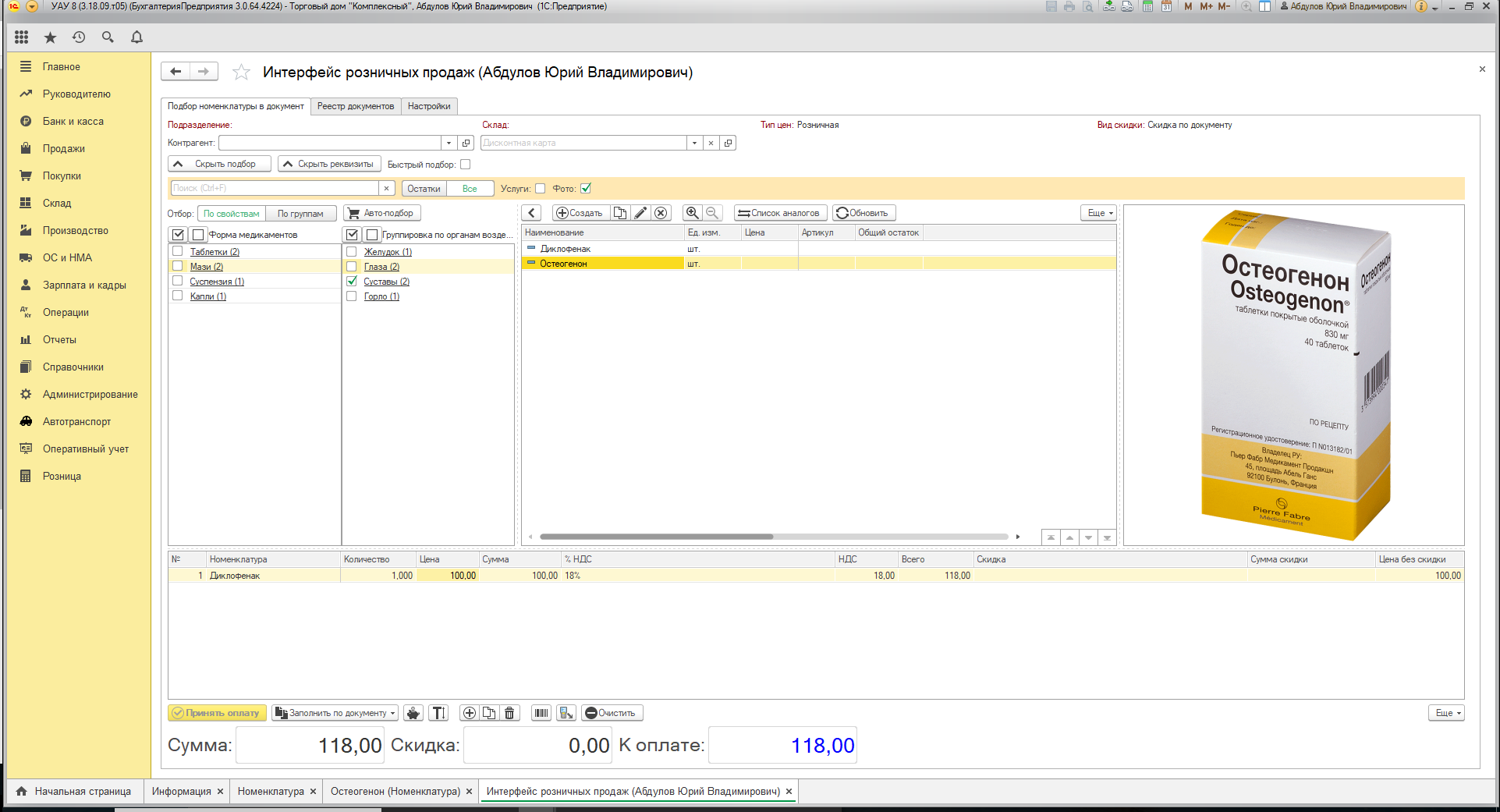Click the zoom-in magnifier above item list
Viewport: 1500px width, 812px height.
(693, 213)
